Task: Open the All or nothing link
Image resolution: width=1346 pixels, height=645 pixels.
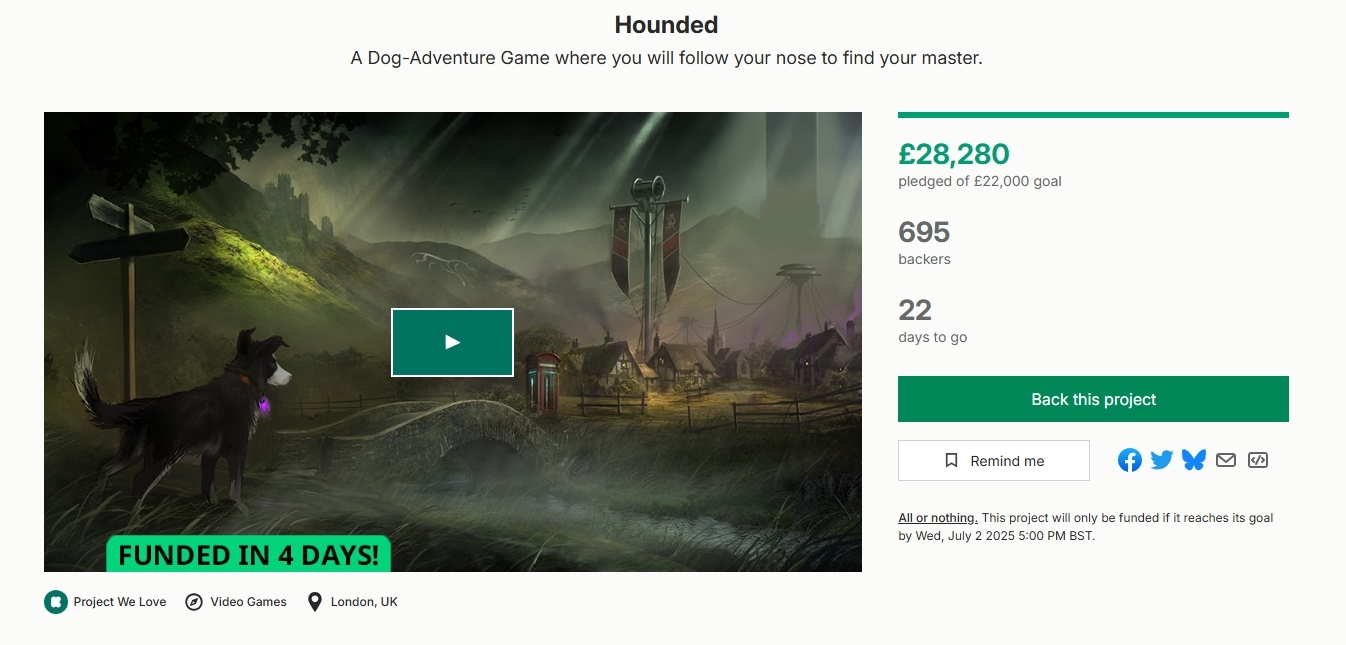Action: click(x=938, y=518)
